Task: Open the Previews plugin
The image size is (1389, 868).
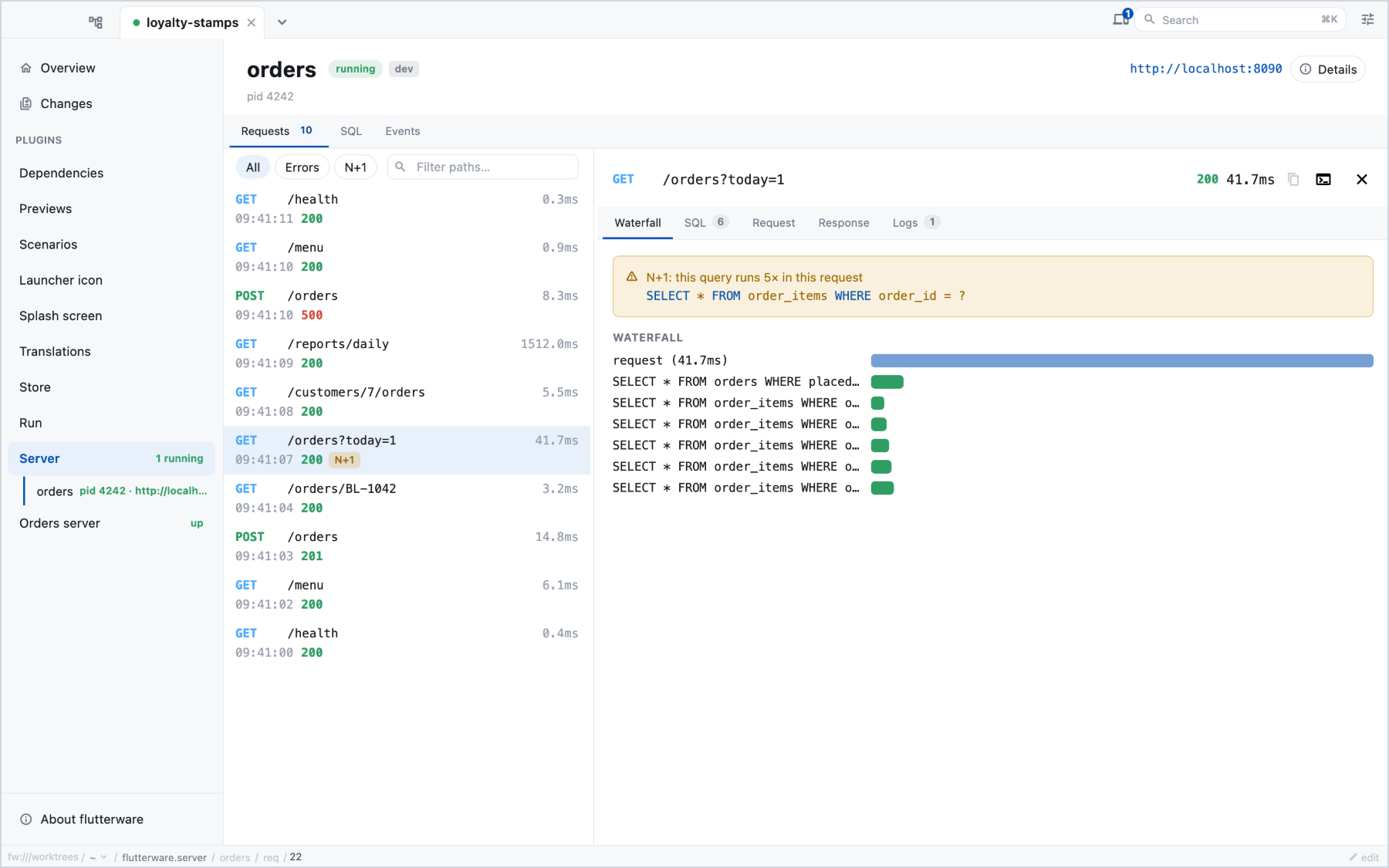Action: [112, 208]
